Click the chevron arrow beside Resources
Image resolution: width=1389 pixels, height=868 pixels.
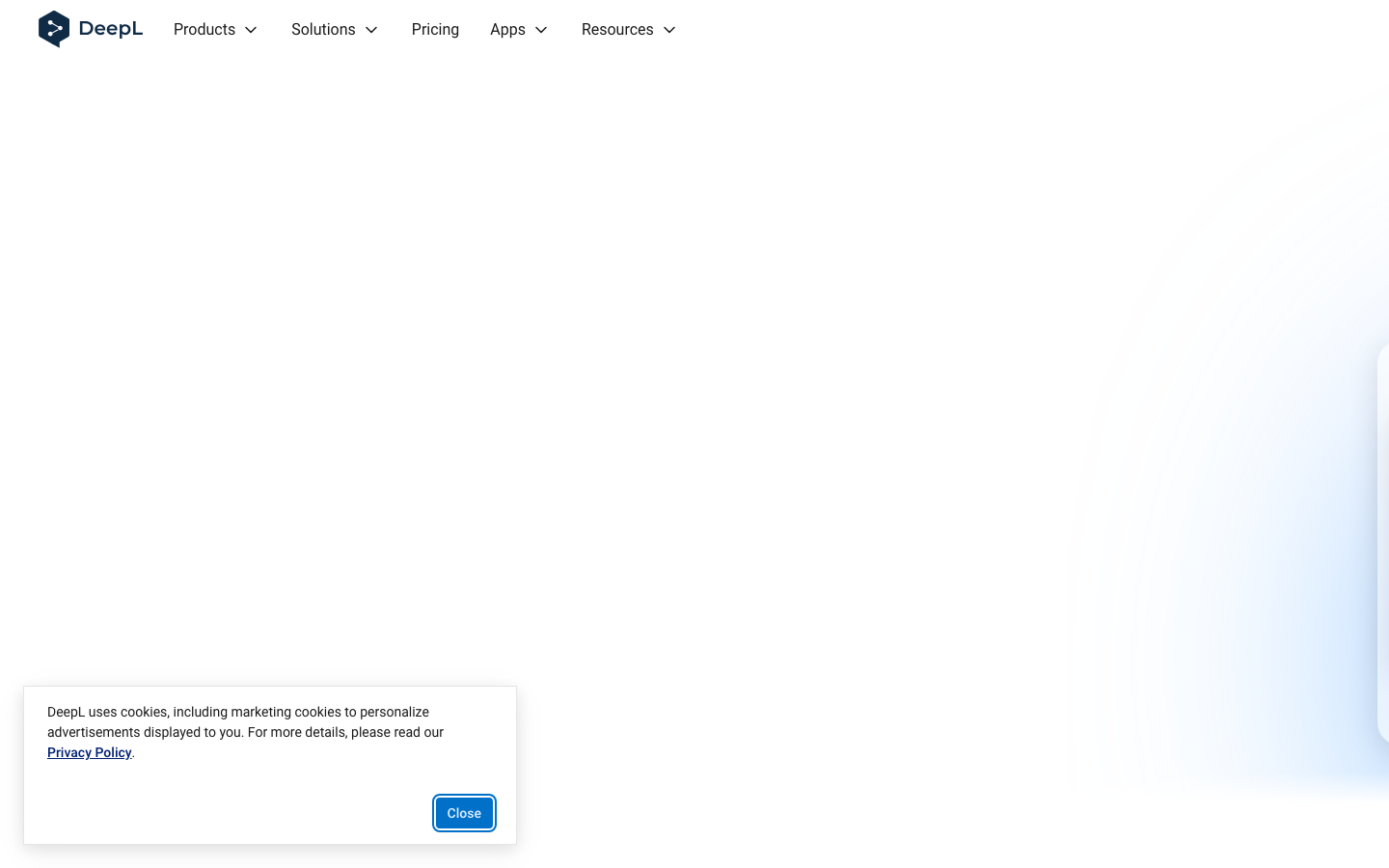(x=669, y=30)
